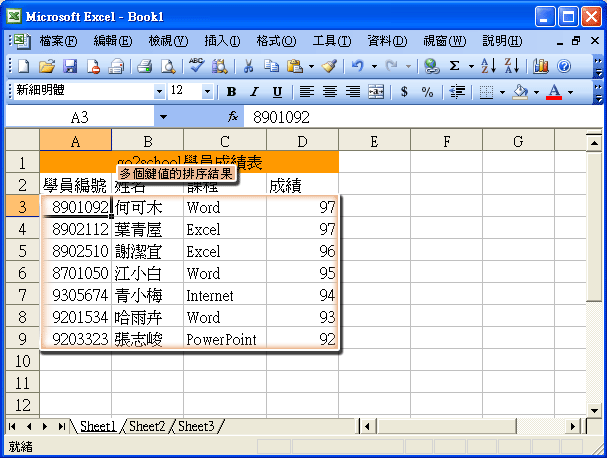Select the Format Painter brush
This screenshot has height=458, width=607.
[329, 67]
